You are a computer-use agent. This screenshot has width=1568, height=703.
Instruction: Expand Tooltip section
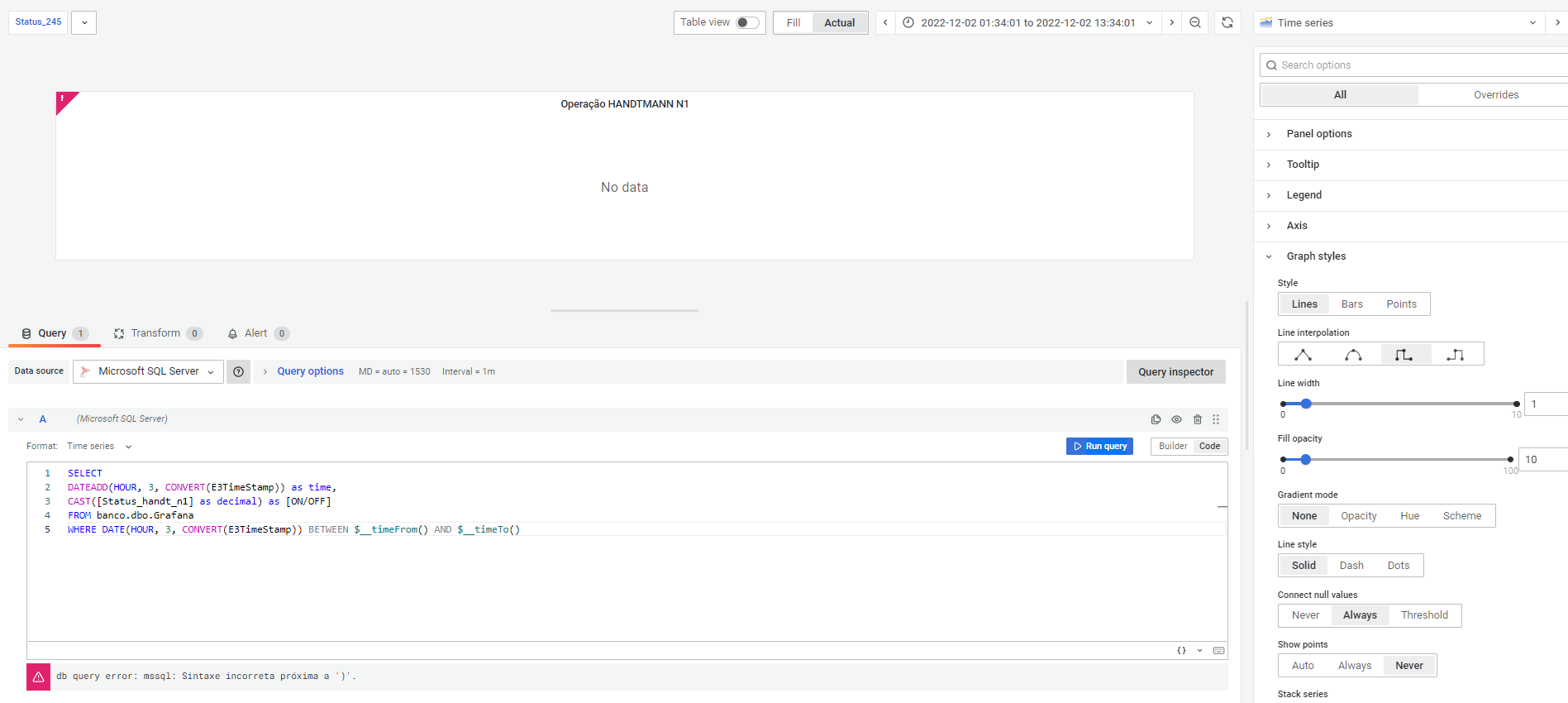(x=1303, y=165)
